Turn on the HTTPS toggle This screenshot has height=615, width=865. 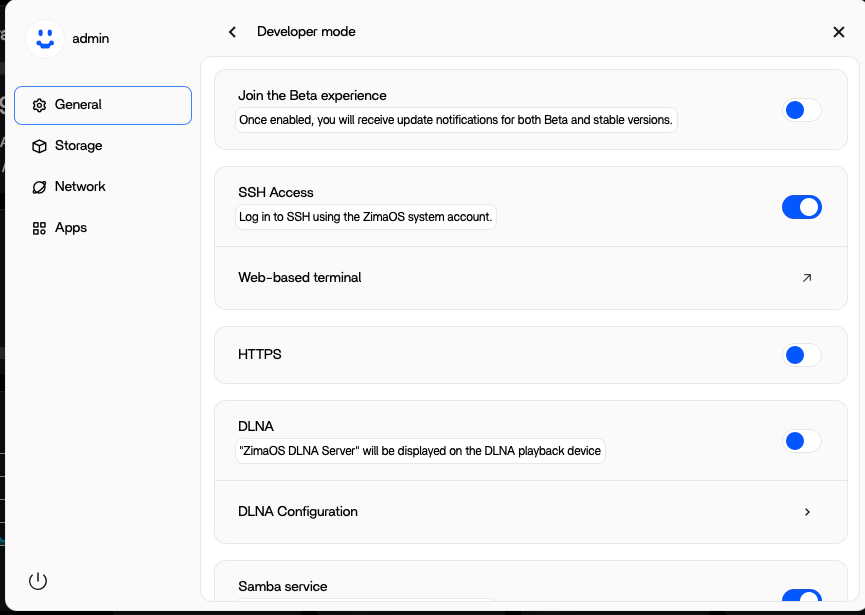[801, 355]
